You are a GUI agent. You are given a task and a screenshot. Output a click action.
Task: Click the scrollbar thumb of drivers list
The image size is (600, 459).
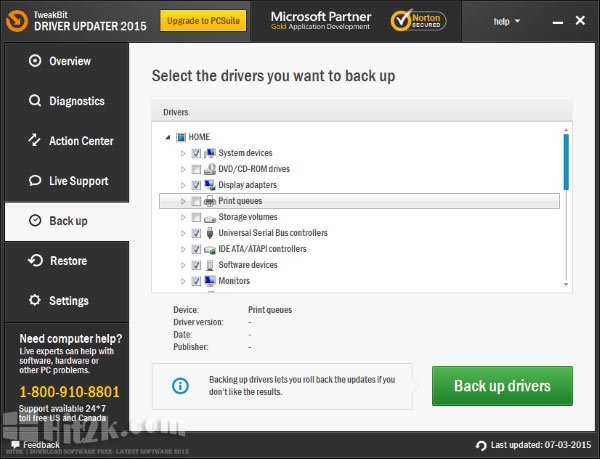click(x=566, y=162)
